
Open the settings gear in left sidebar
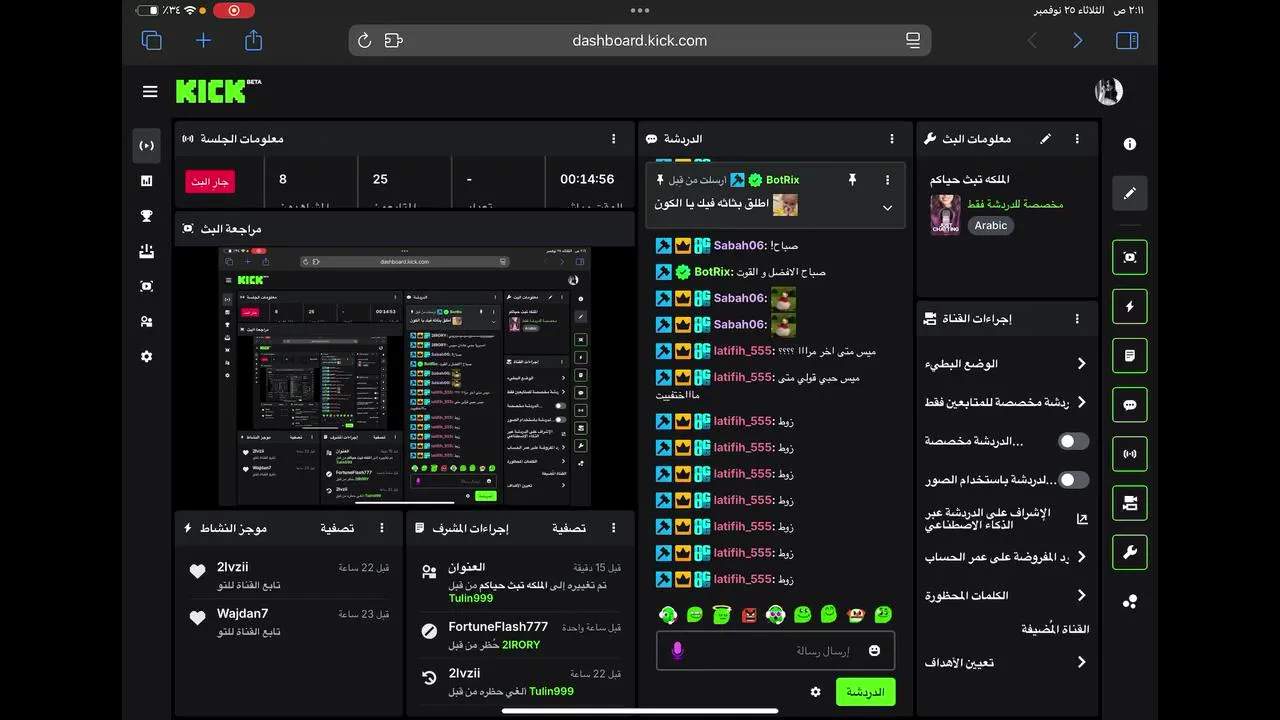[x=146, y=356]
